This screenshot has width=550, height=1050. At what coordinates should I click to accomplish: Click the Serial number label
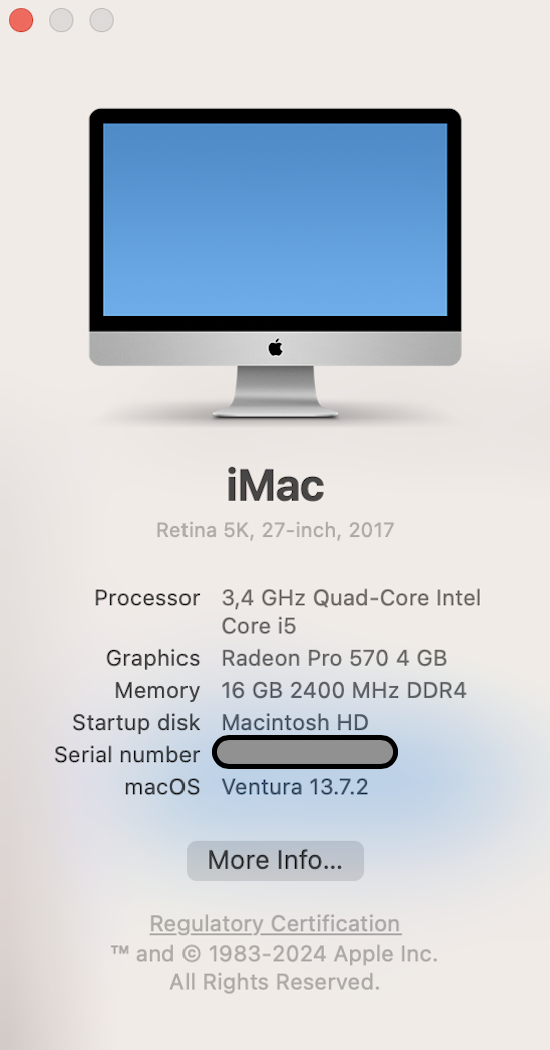click(x=127, y=755)
